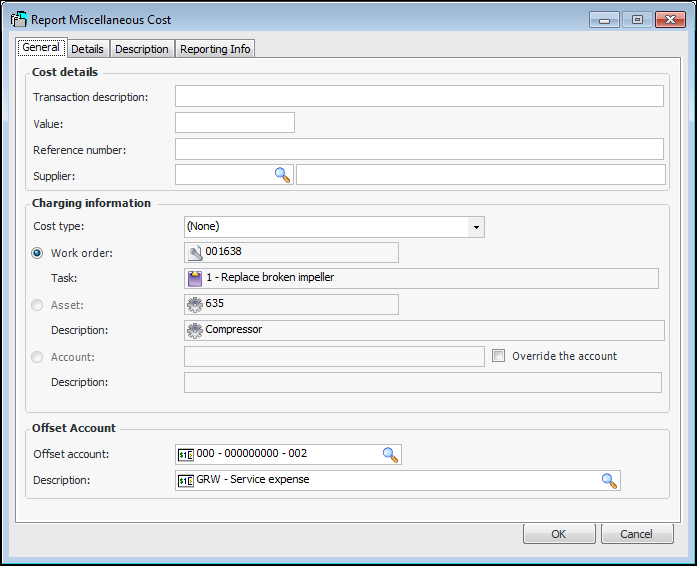Enable Override the account checkbox
697x566 pixels.
pos(499,356)
